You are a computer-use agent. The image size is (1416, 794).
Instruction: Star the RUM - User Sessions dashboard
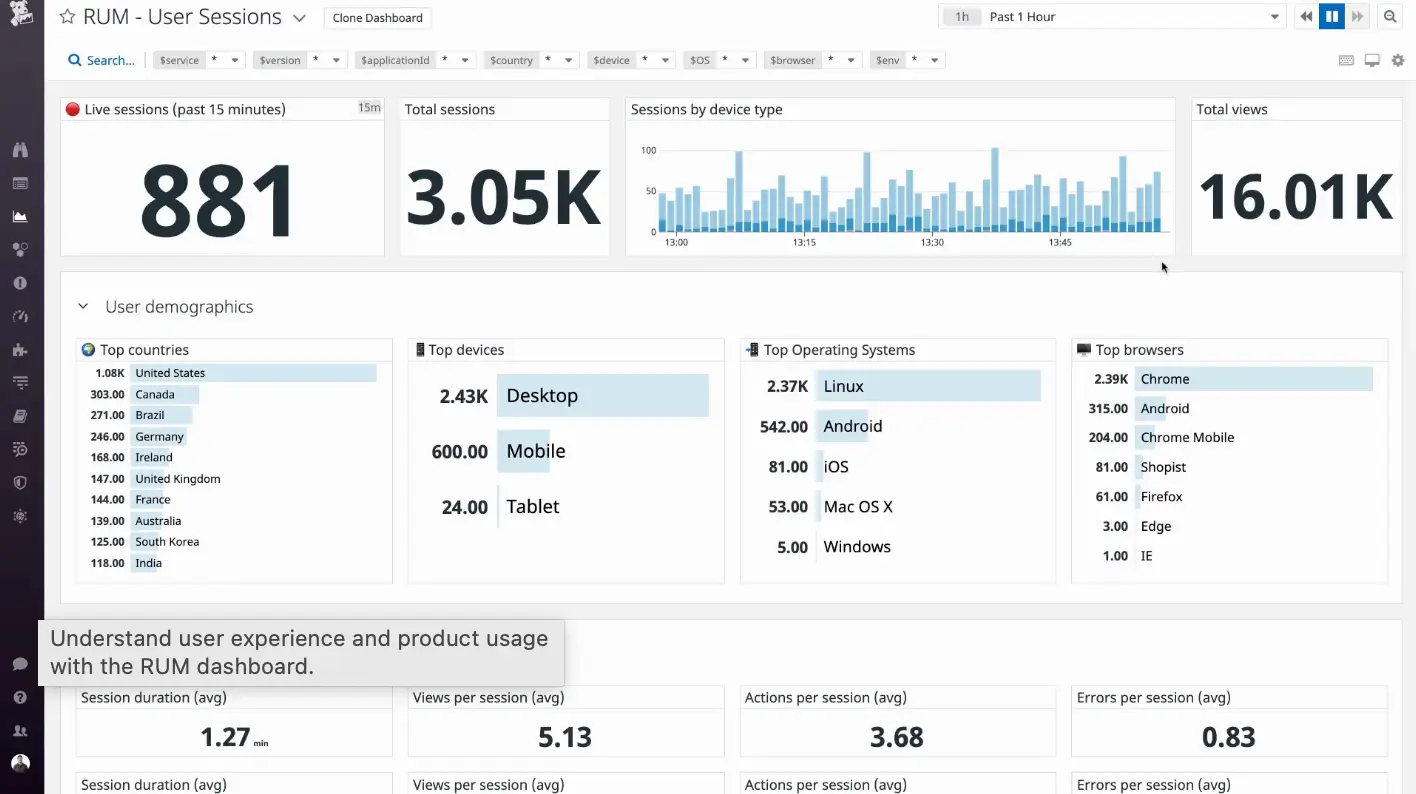click(x=67, y=17)
